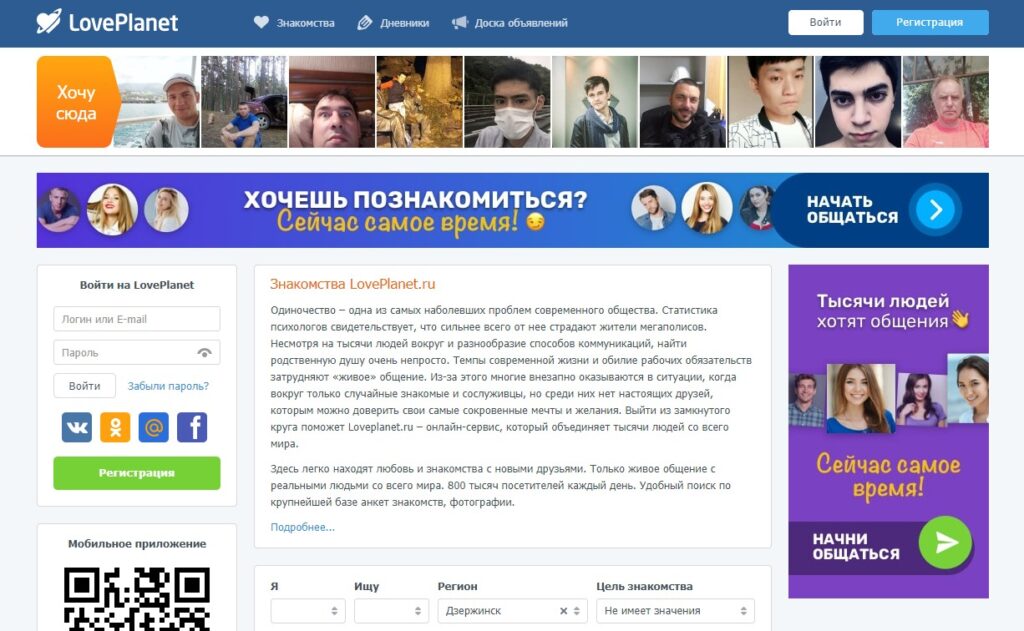Sign in with the Mail.ru @ icon
This screenshot has height=631, width=1024.
[153, 427]
